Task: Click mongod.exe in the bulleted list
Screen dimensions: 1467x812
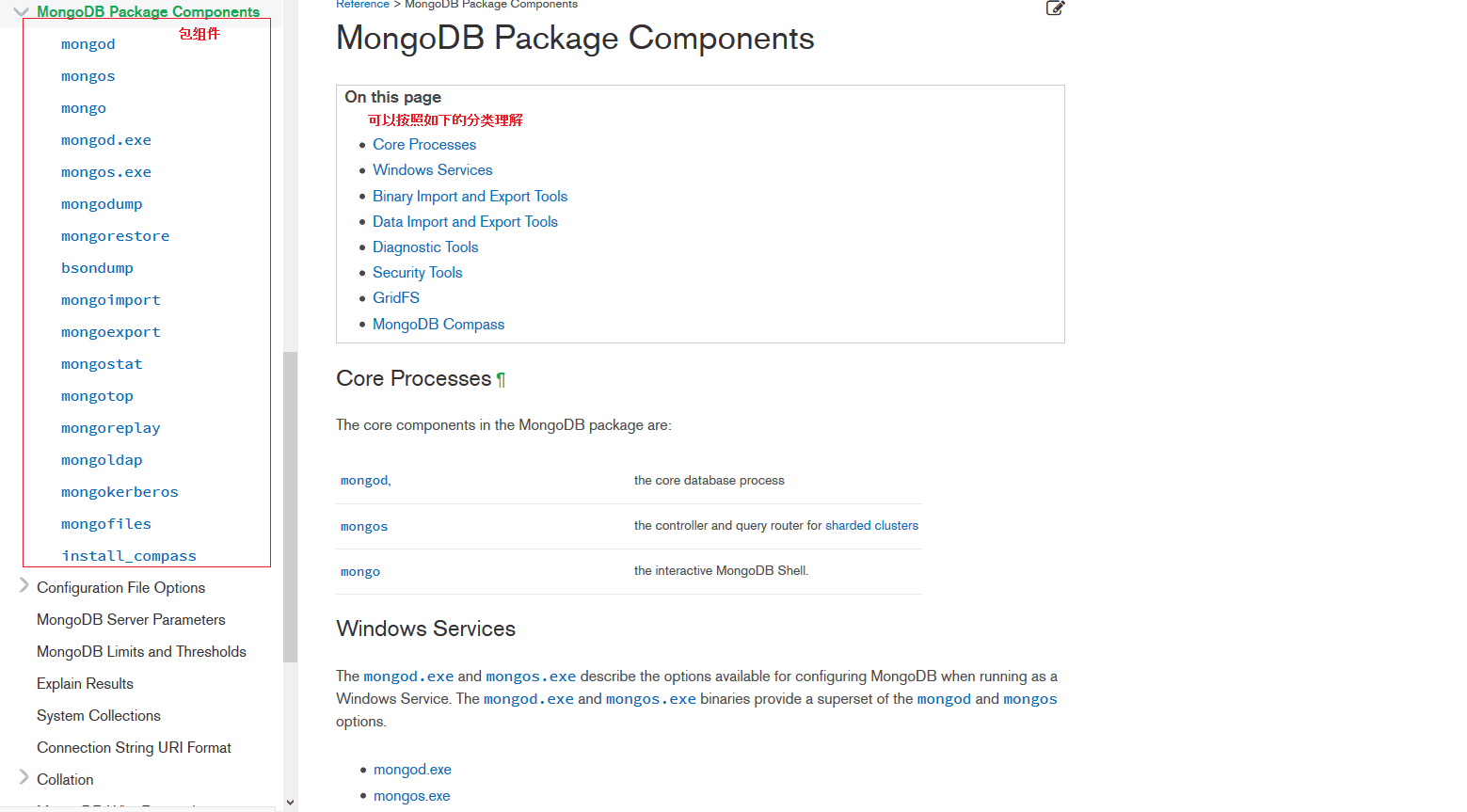Action: click(412, 770)
